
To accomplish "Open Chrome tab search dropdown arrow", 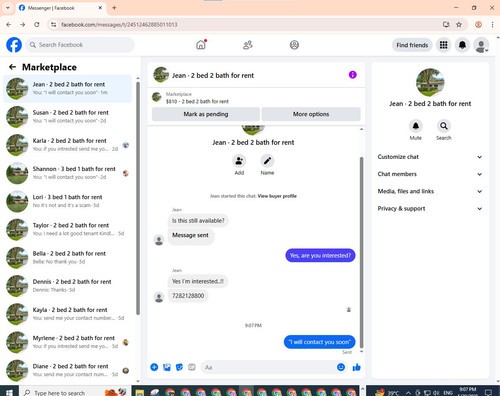I will tap(7, 8).
